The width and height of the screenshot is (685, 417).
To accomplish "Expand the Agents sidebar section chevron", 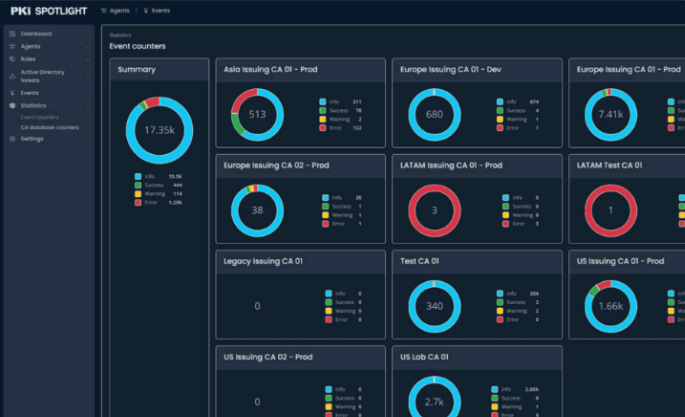I will click(88, 47).
